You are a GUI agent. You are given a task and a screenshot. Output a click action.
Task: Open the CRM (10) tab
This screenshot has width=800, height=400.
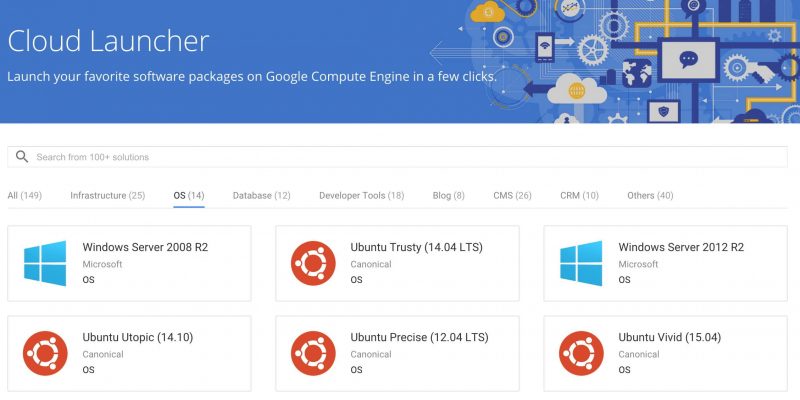[579, 195]
